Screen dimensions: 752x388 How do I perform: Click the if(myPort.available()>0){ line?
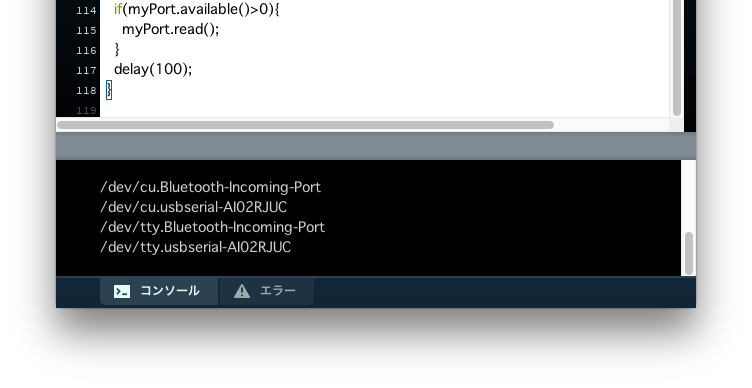(197, 9)
